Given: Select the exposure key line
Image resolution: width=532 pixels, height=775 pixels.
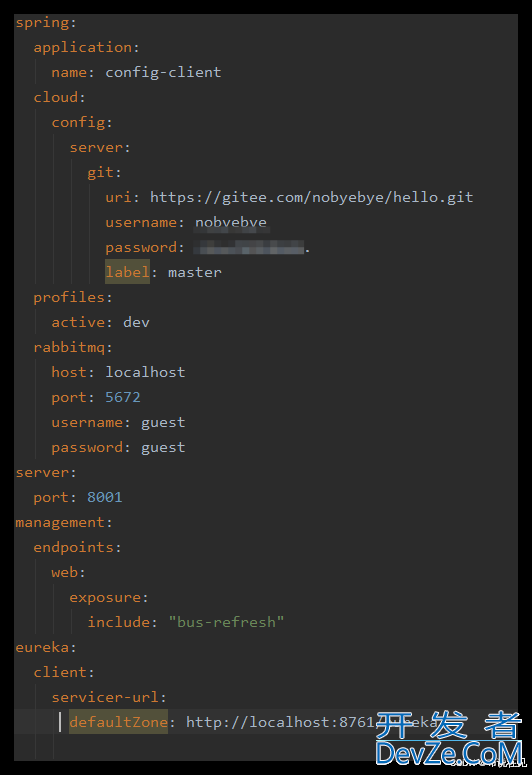Looking at the screenshot, I should (109, 597).
